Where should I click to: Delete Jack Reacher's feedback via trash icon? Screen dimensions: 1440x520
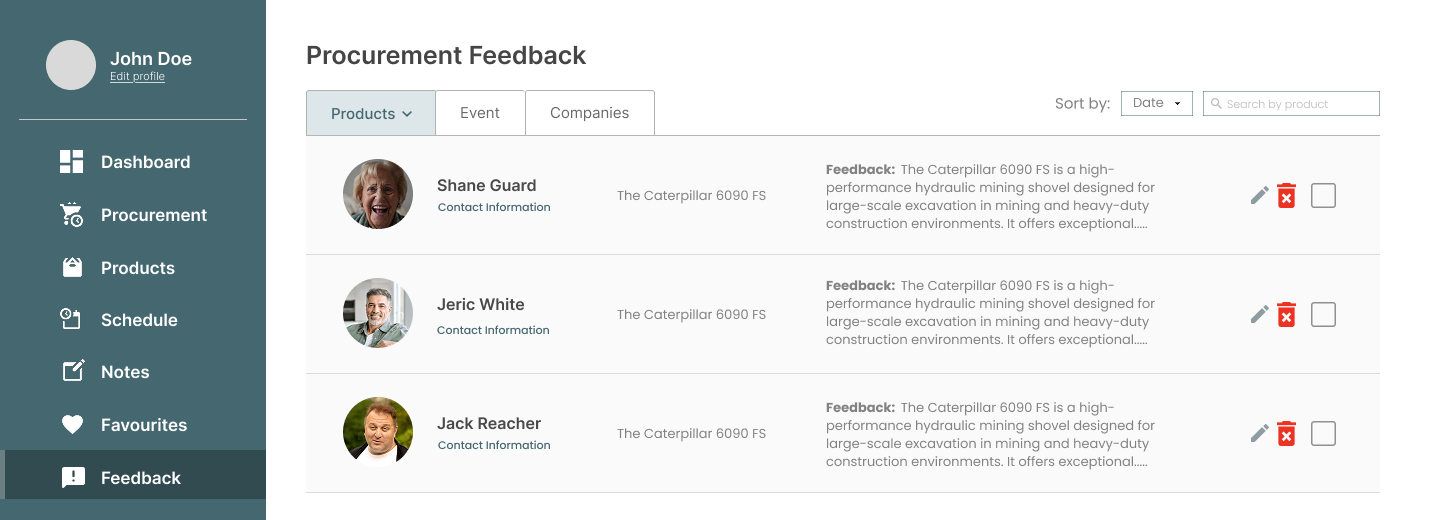[x=1287, y=434]
